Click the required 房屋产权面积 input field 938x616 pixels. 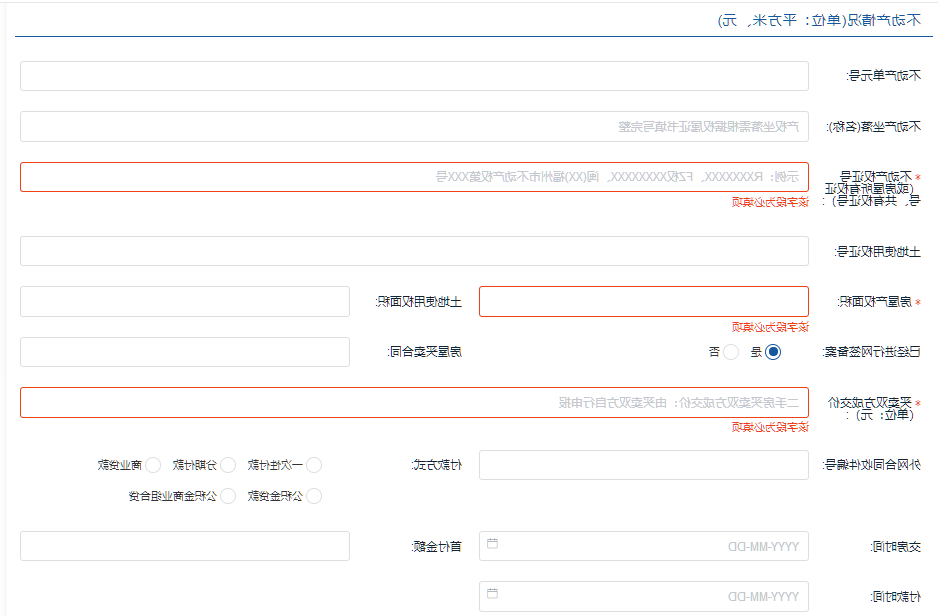(x=644, y=301)
